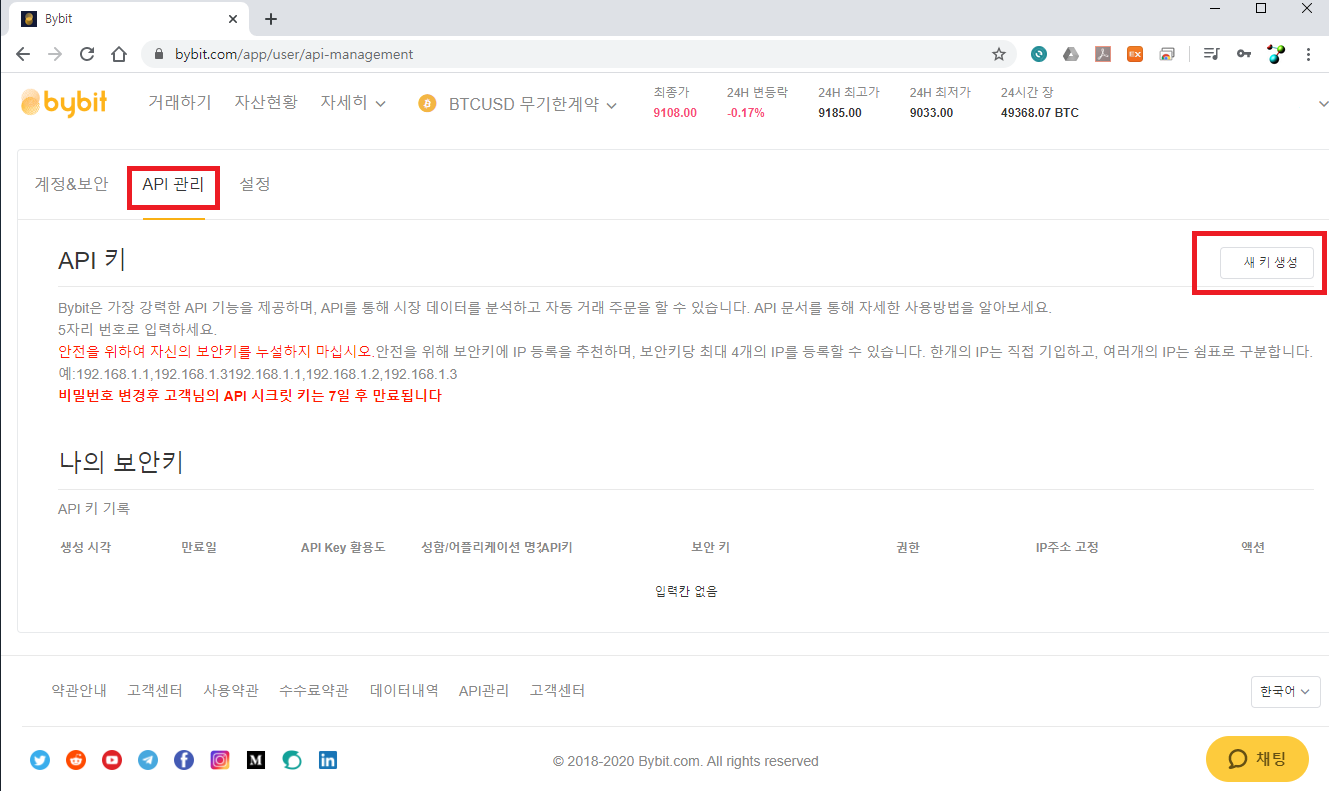Viewport: 1329px width, 791px height.
Task: Open 거래하기 in top navigation
Action: pyautogui.click(x=180, y=102)
